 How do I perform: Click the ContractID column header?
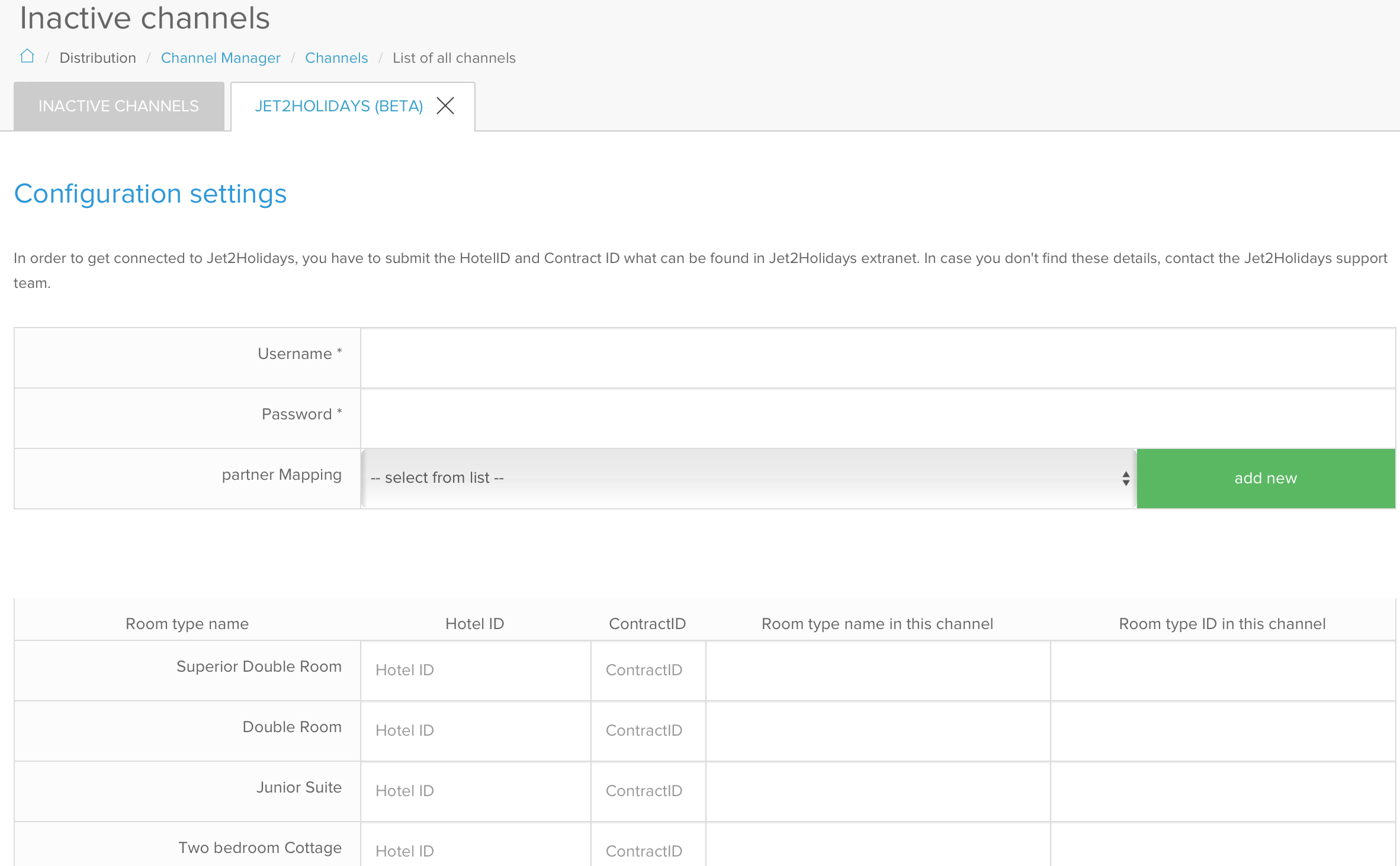point(647,624)
